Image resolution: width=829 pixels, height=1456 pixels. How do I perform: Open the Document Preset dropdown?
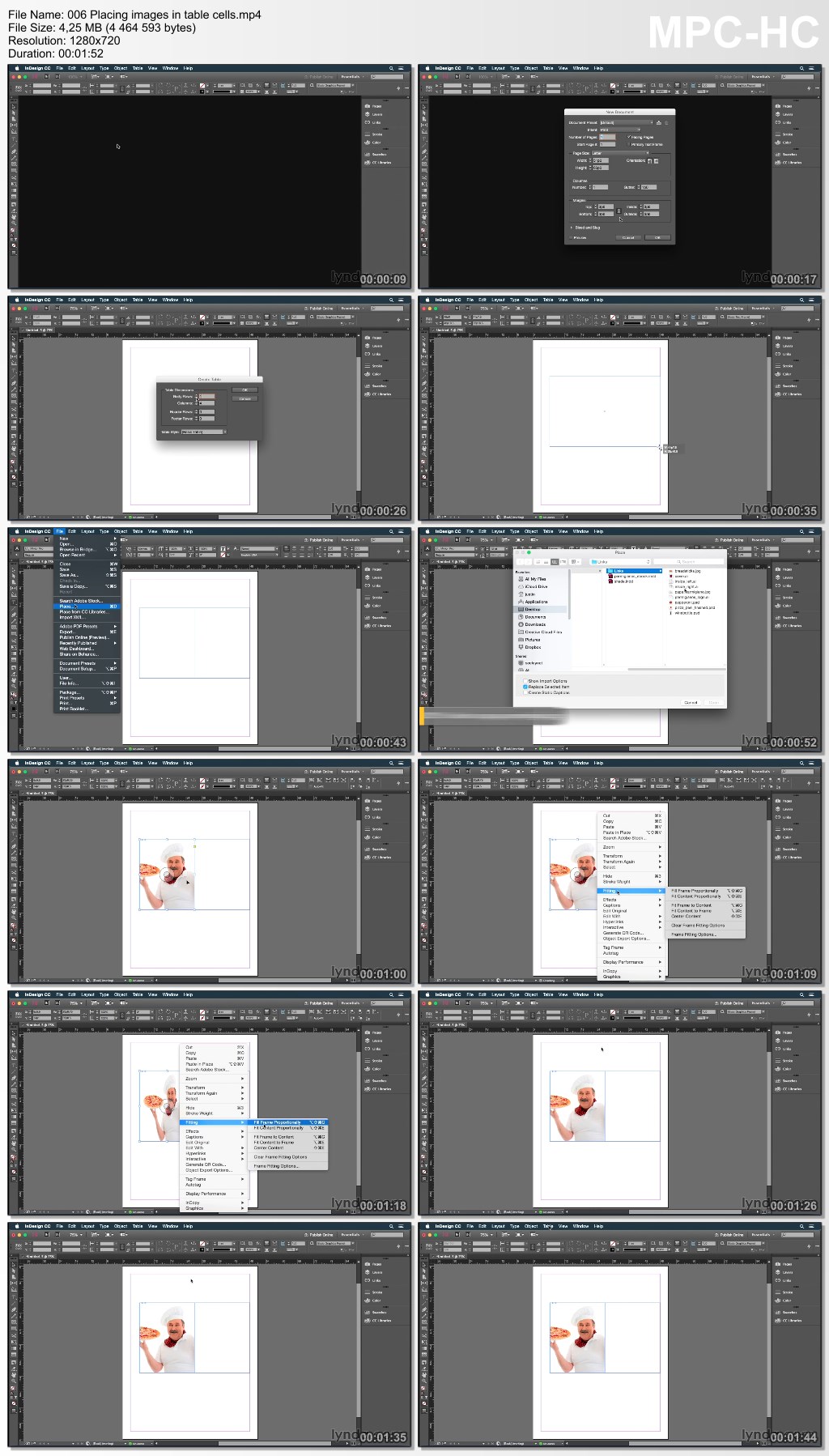tap(627, 123)
